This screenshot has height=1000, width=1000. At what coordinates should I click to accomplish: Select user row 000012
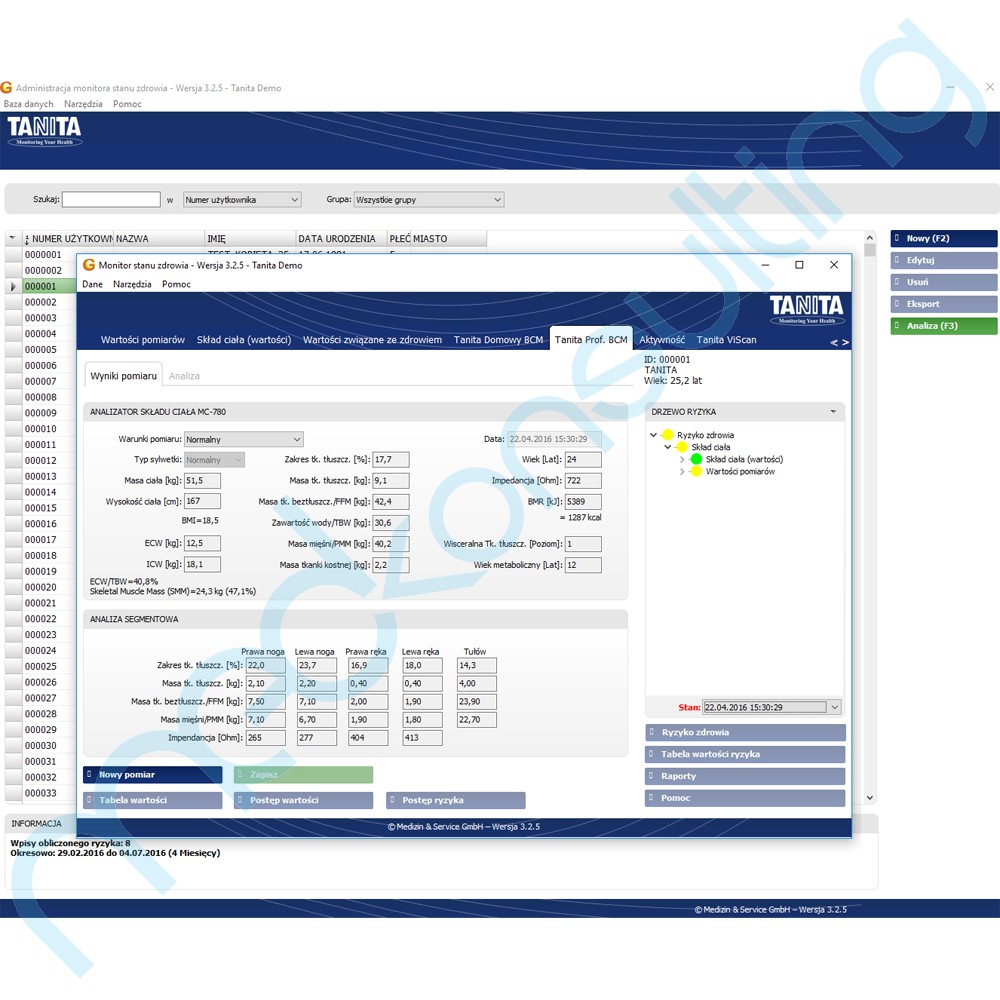tap(41, 460)
